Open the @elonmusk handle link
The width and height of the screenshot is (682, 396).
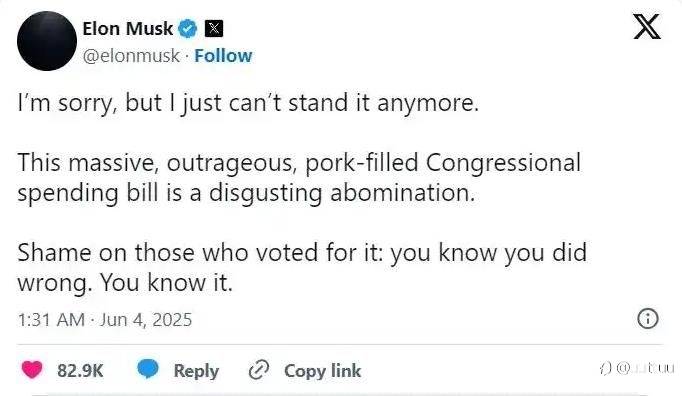tap(131, 56)
